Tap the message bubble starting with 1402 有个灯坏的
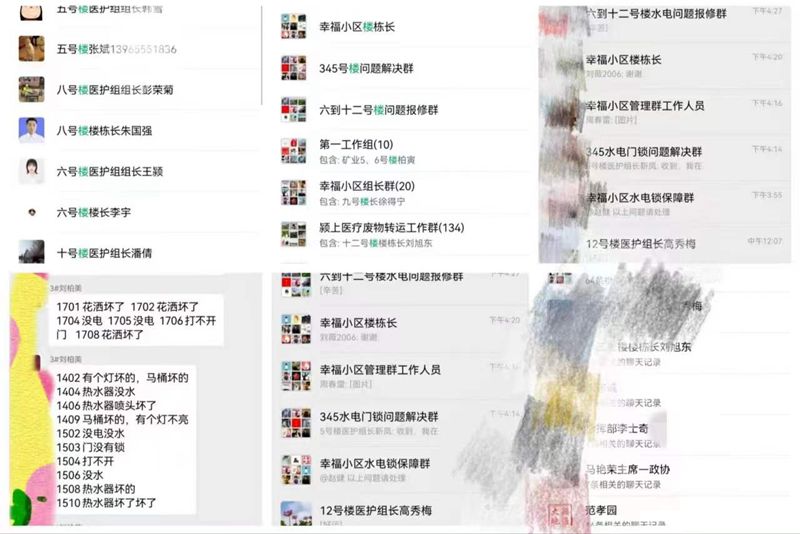 [x=122, y=440]
